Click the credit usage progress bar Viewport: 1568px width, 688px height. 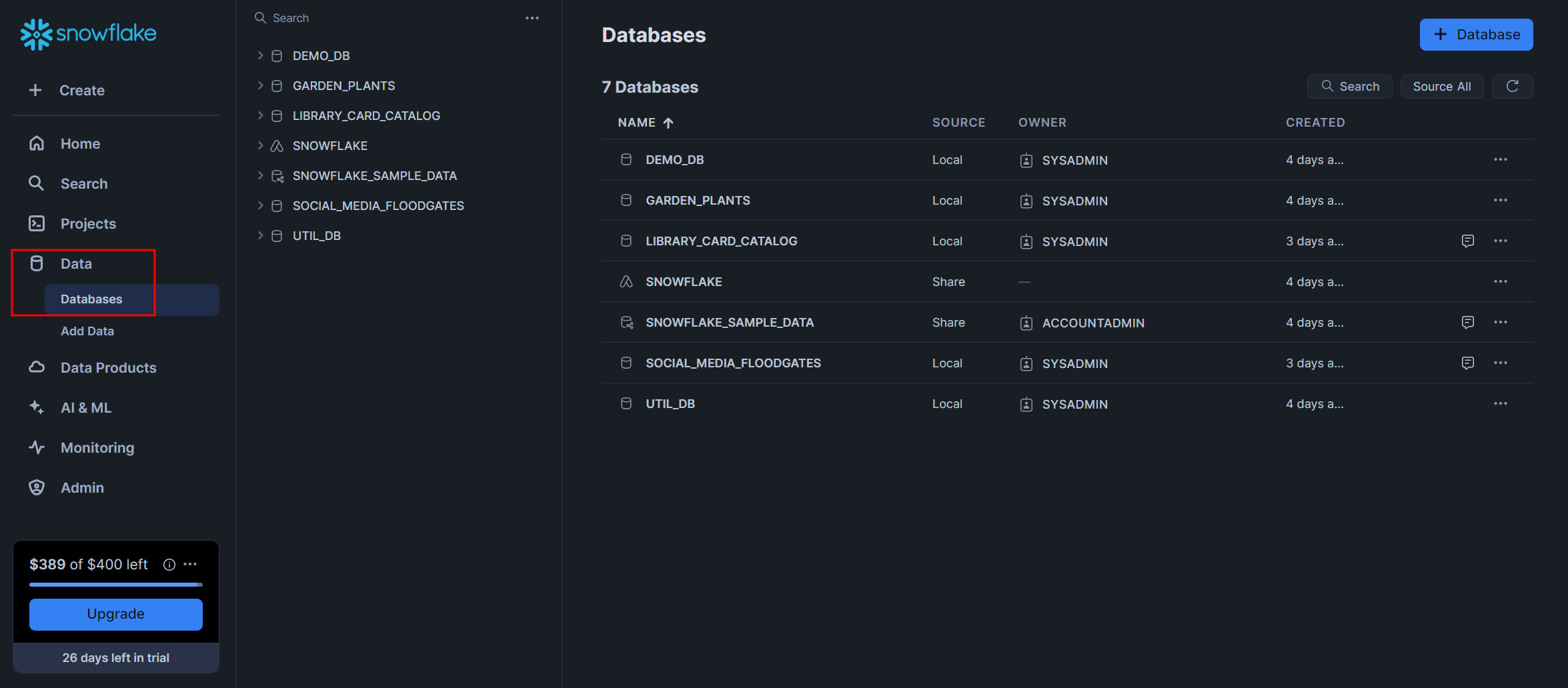(116, 585)
